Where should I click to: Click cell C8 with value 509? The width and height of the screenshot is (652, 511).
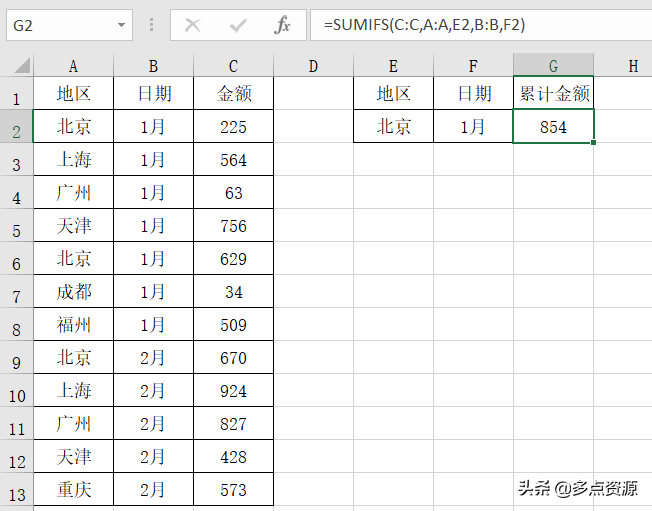[x=233, y=324]
